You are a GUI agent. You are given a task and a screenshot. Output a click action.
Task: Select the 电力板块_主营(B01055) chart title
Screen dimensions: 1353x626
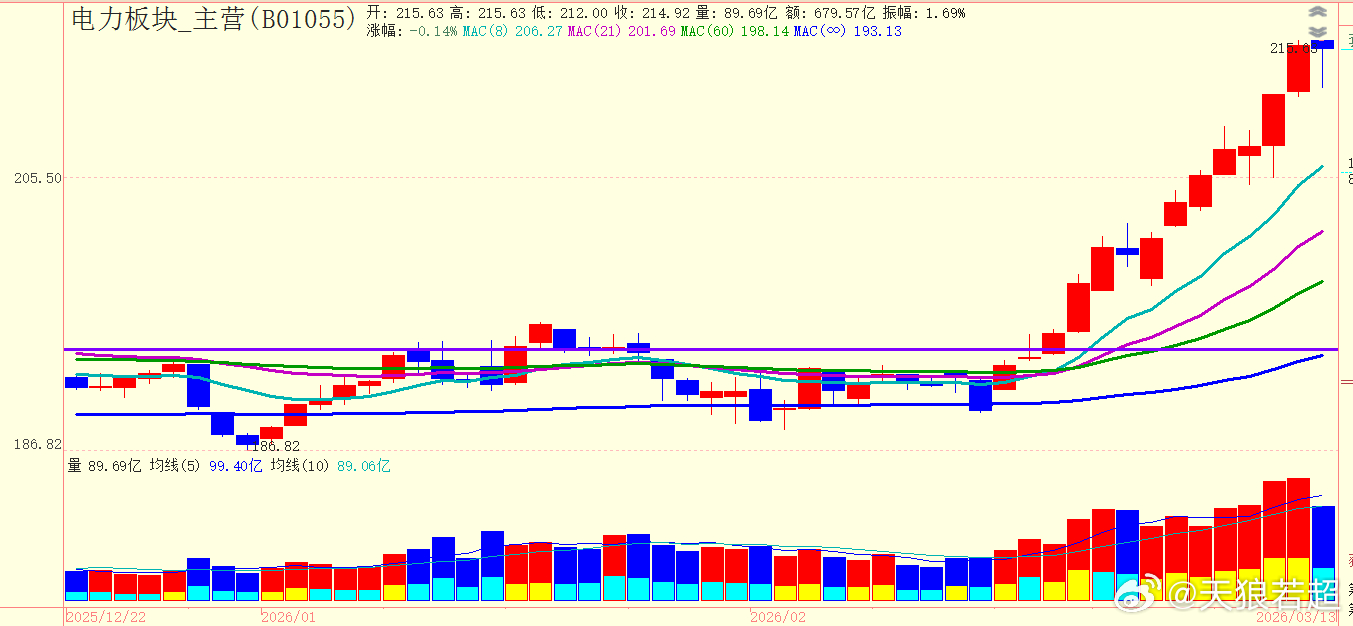(213, 18)
